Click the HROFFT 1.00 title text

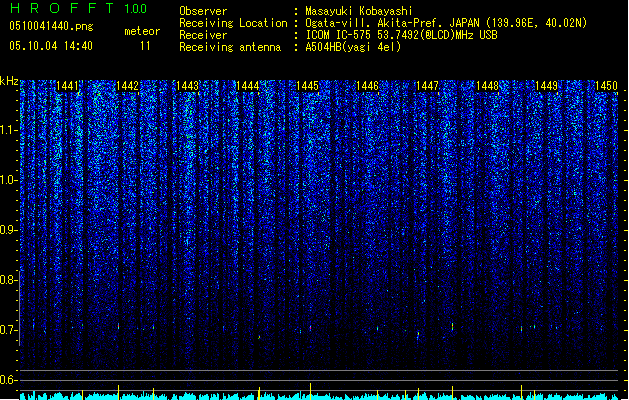78,8
